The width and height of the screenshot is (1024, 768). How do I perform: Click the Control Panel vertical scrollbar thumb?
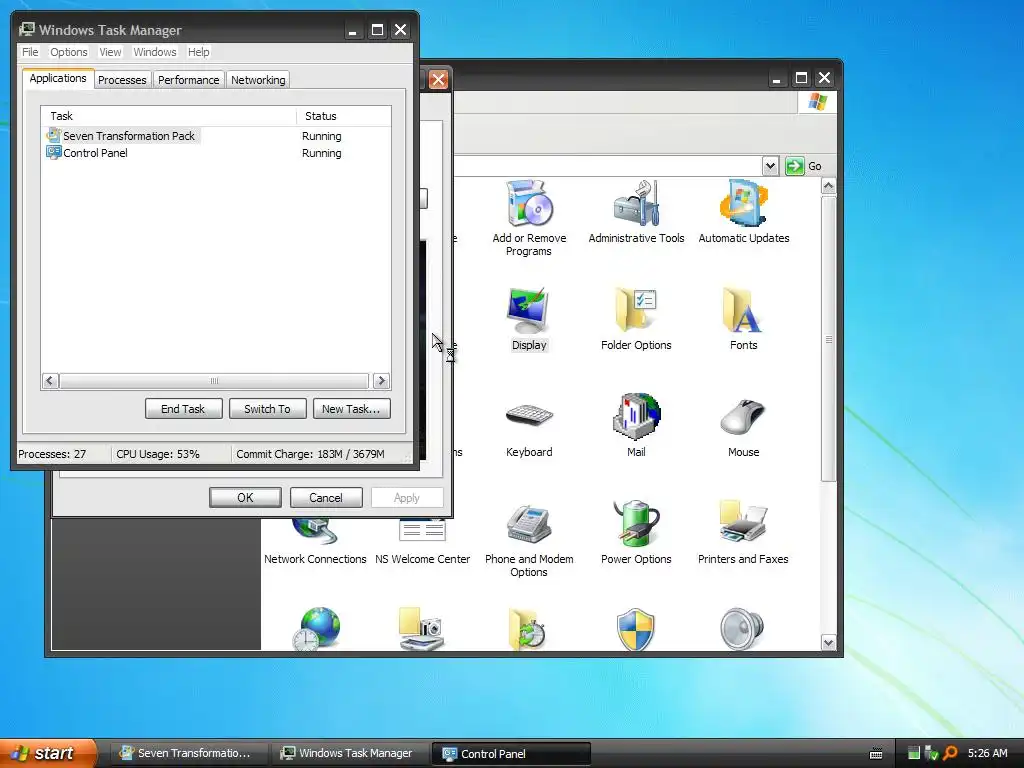(x=829, y=339)
